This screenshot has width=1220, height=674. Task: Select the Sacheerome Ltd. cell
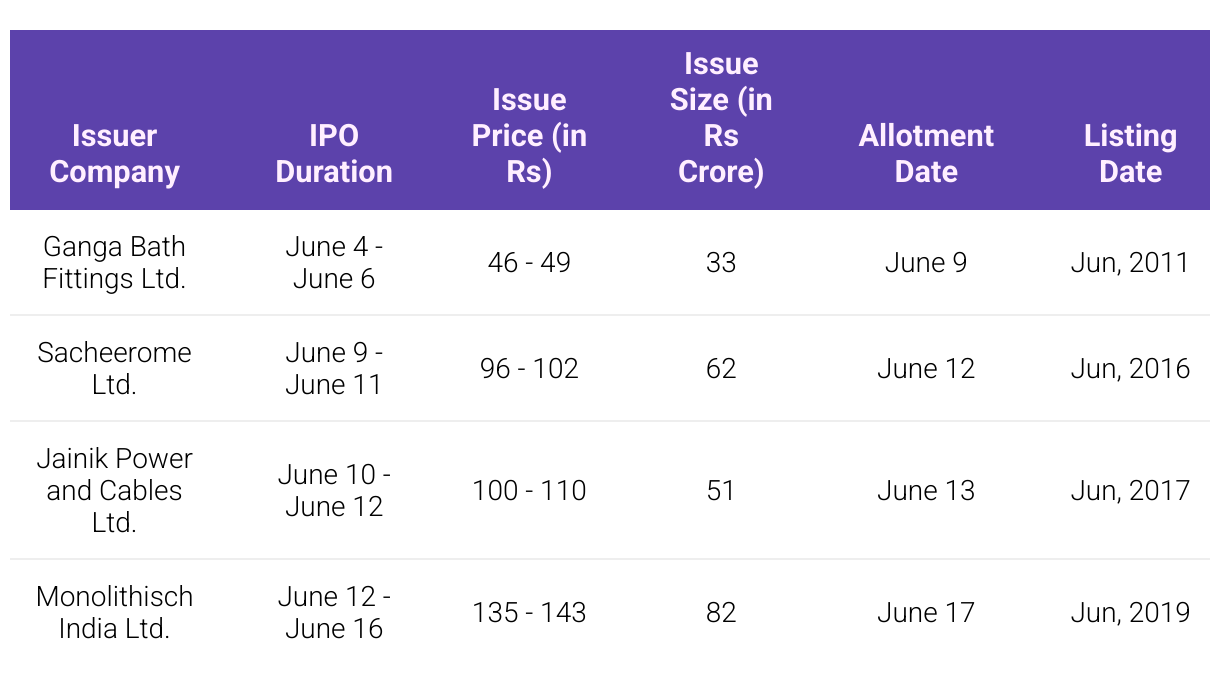[114, 368]
